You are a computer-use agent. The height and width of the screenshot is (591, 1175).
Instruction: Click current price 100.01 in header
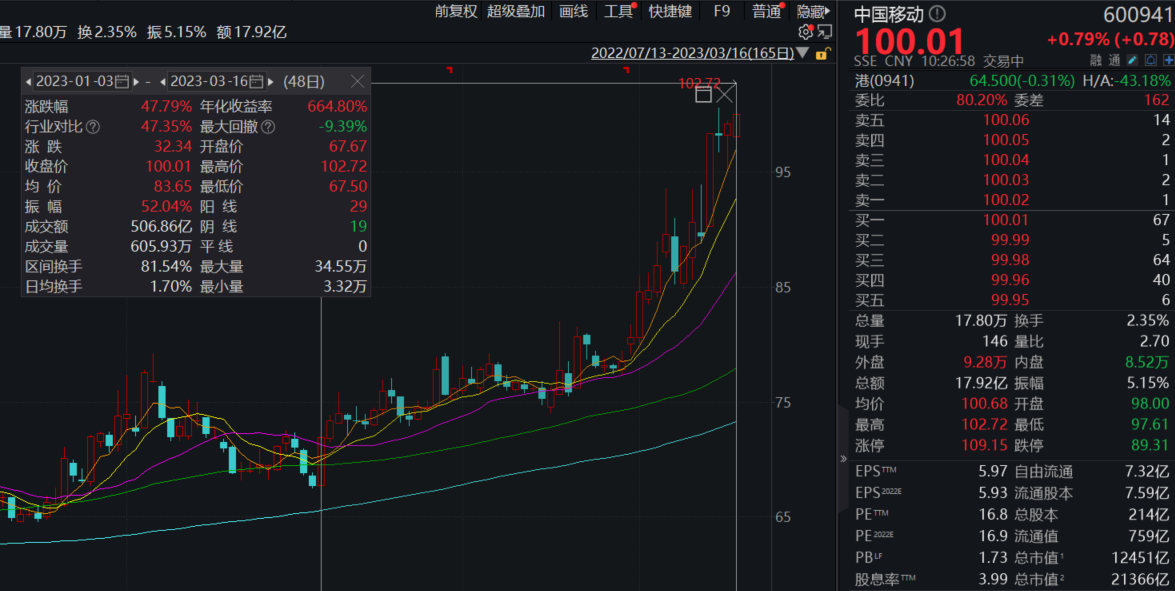tap(909, 41)
